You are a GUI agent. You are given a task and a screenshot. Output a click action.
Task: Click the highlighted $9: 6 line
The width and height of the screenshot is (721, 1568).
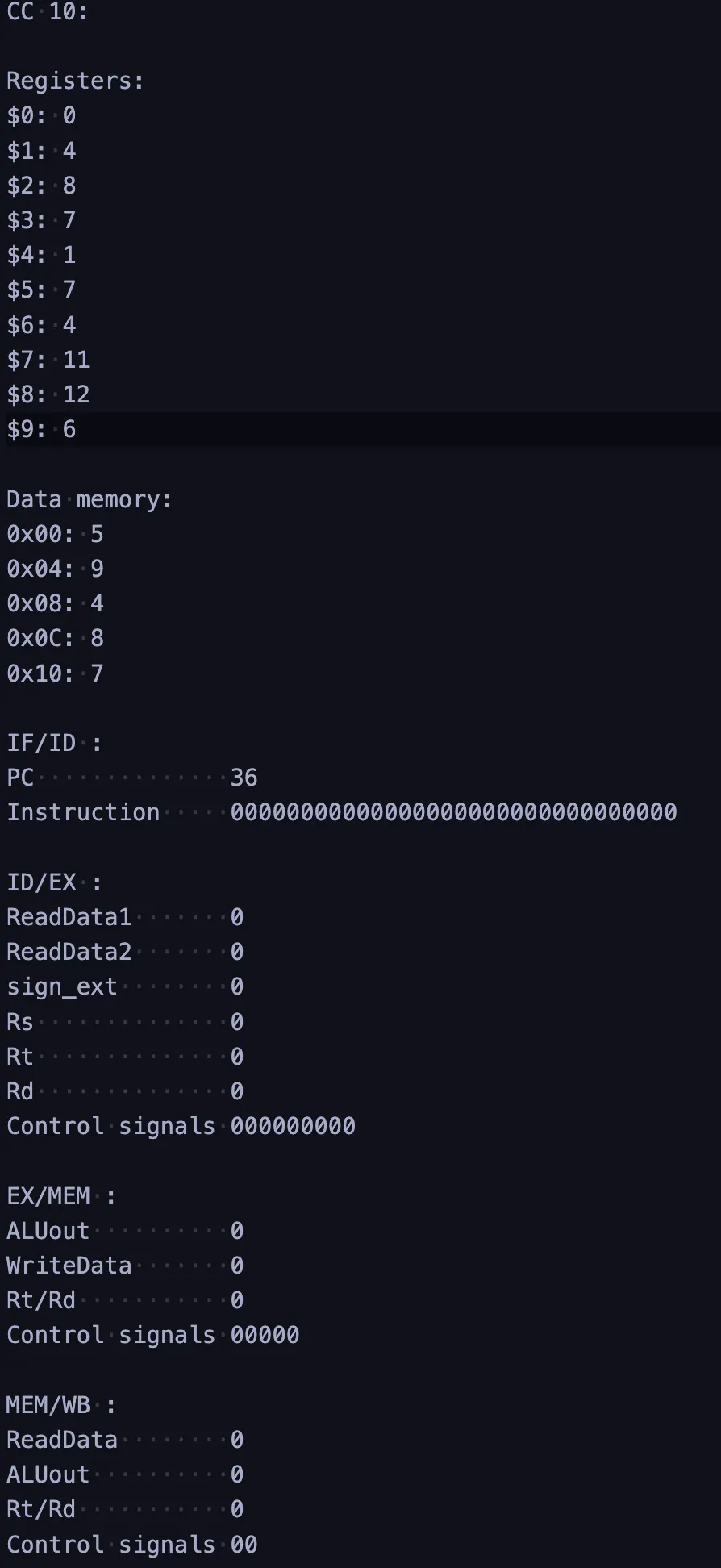[x=41, y=429]
